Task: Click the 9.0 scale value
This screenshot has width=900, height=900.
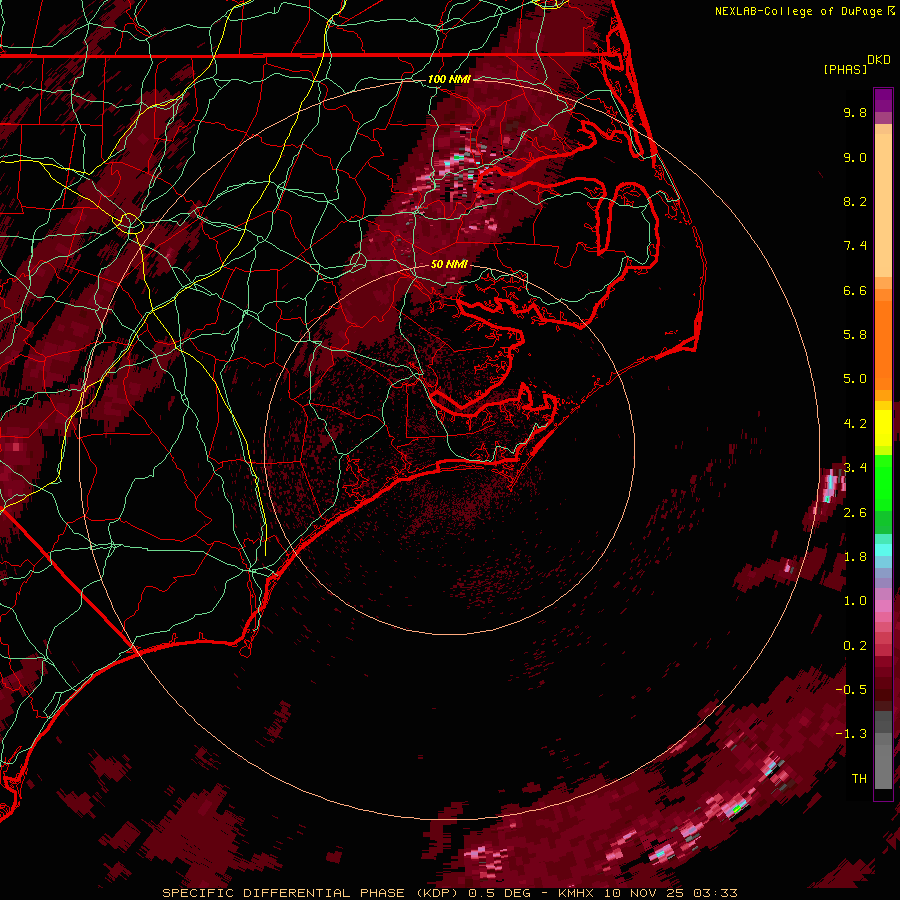Action: point(855,157)
